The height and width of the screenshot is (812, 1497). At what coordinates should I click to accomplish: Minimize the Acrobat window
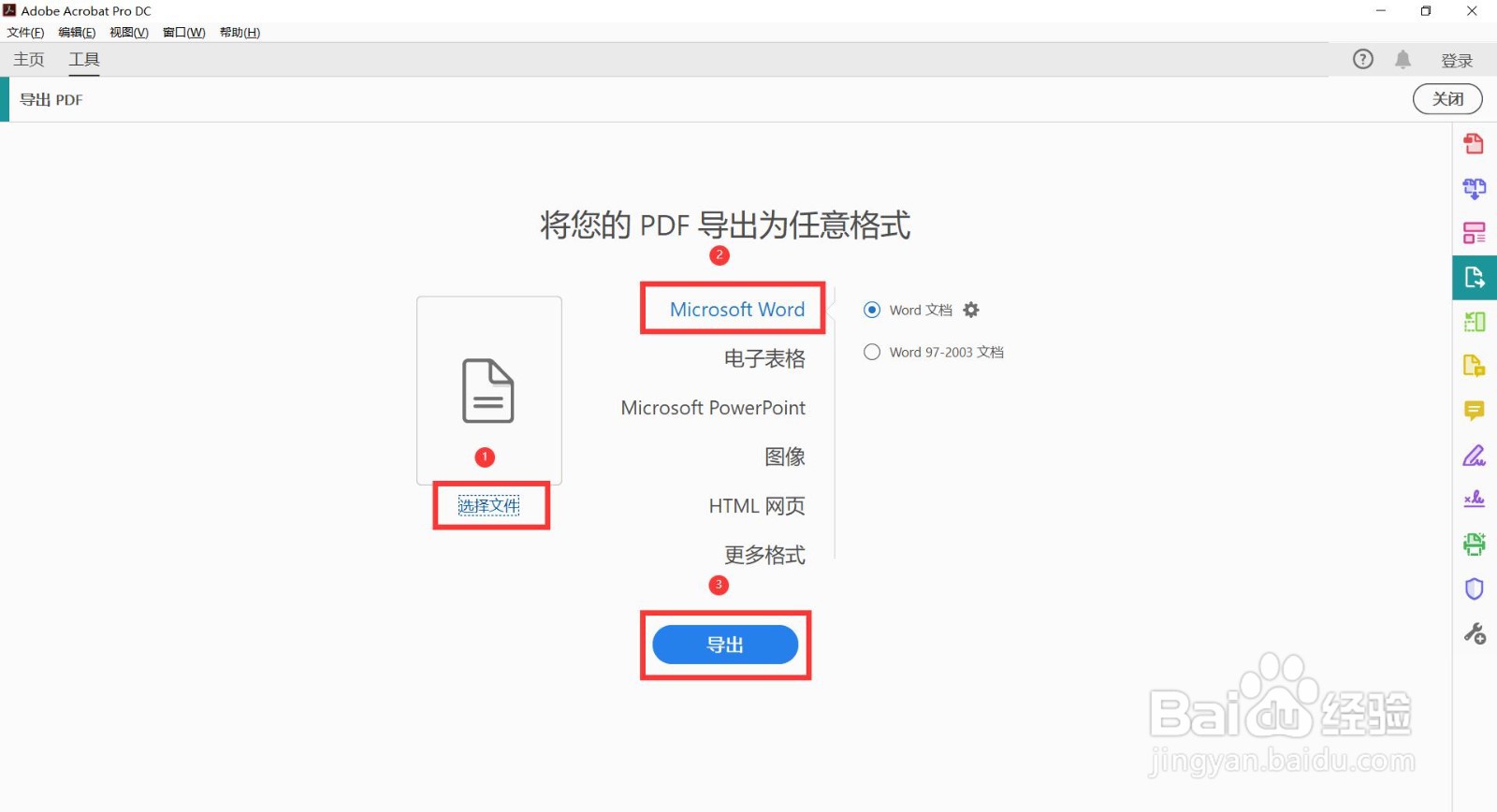pyautogui.click(x=1381, y=11)
